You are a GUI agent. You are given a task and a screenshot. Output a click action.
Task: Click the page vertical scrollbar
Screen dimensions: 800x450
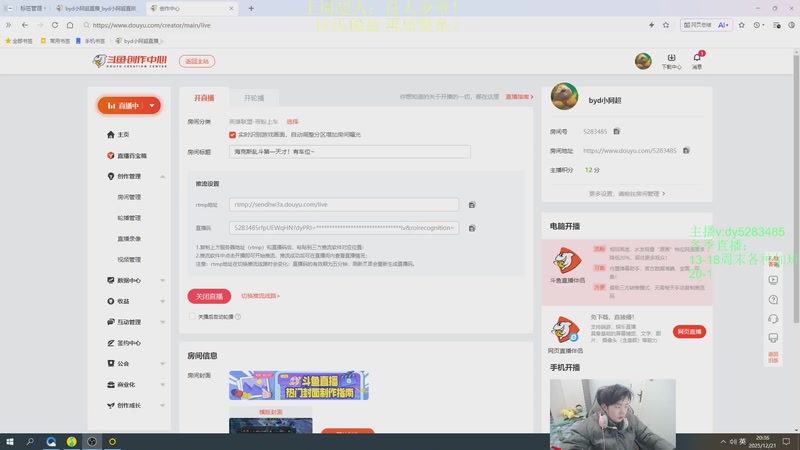796,189
